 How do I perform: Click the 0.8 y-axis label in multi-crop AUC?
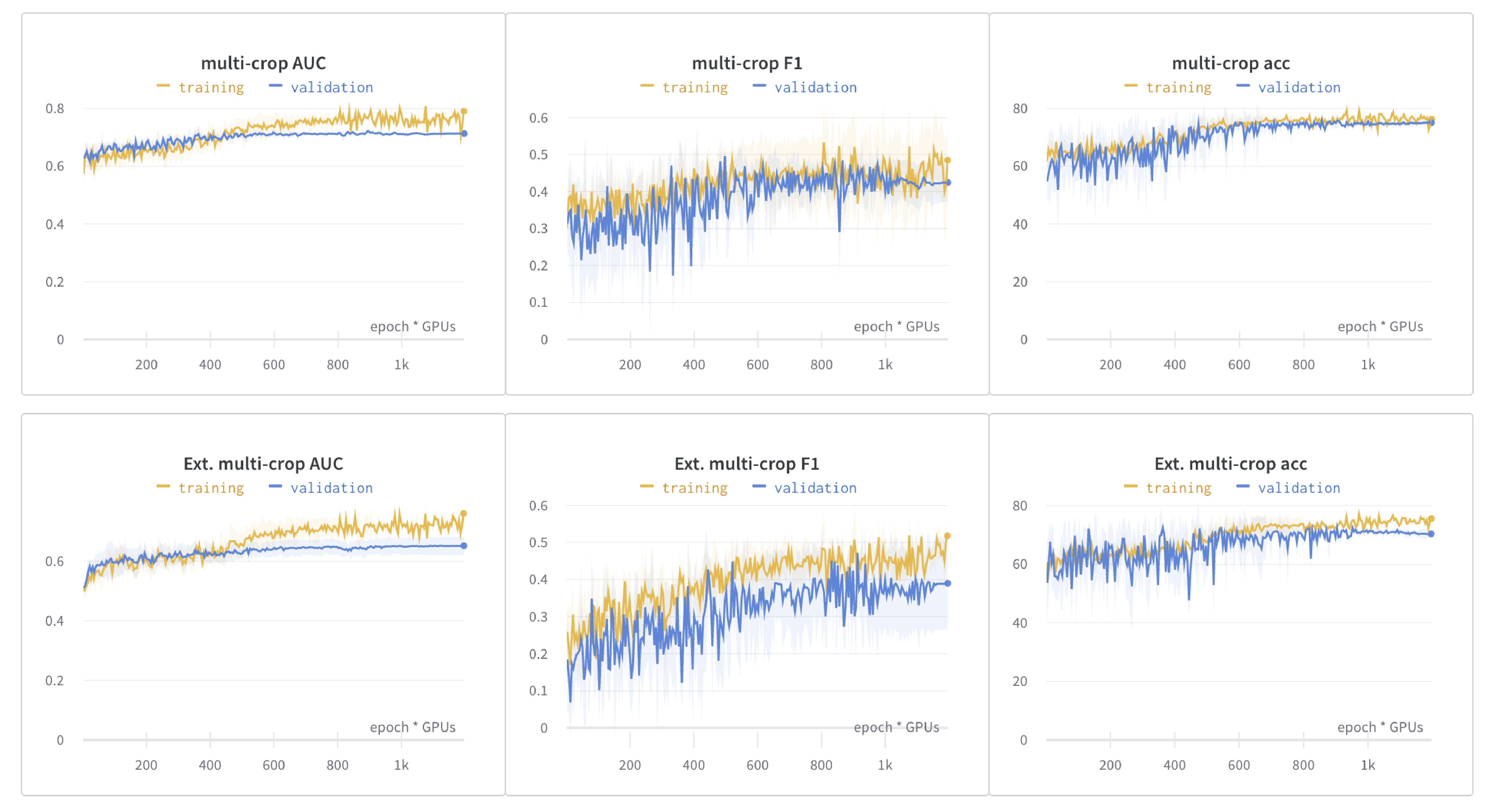pos(55,109)
